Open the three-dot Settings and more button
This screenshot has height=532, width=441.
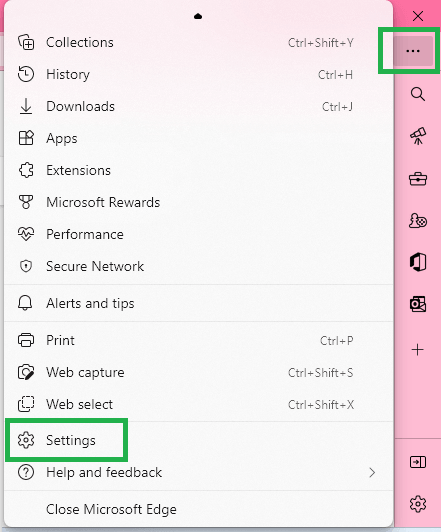[413, 51]
